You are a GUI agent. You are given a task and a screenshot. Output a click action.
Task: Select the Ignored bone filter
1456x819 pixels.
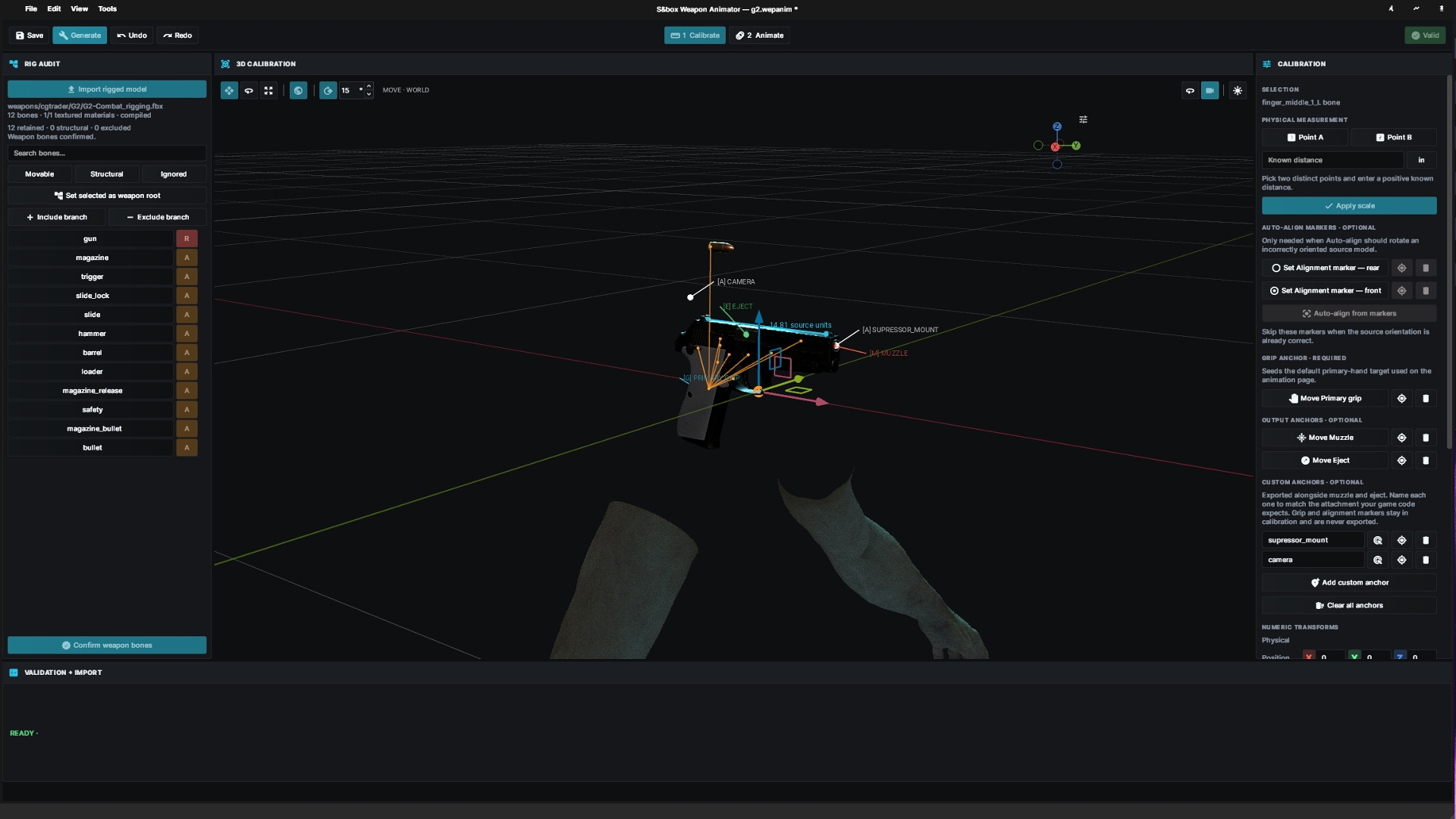[x=174, y=174]
